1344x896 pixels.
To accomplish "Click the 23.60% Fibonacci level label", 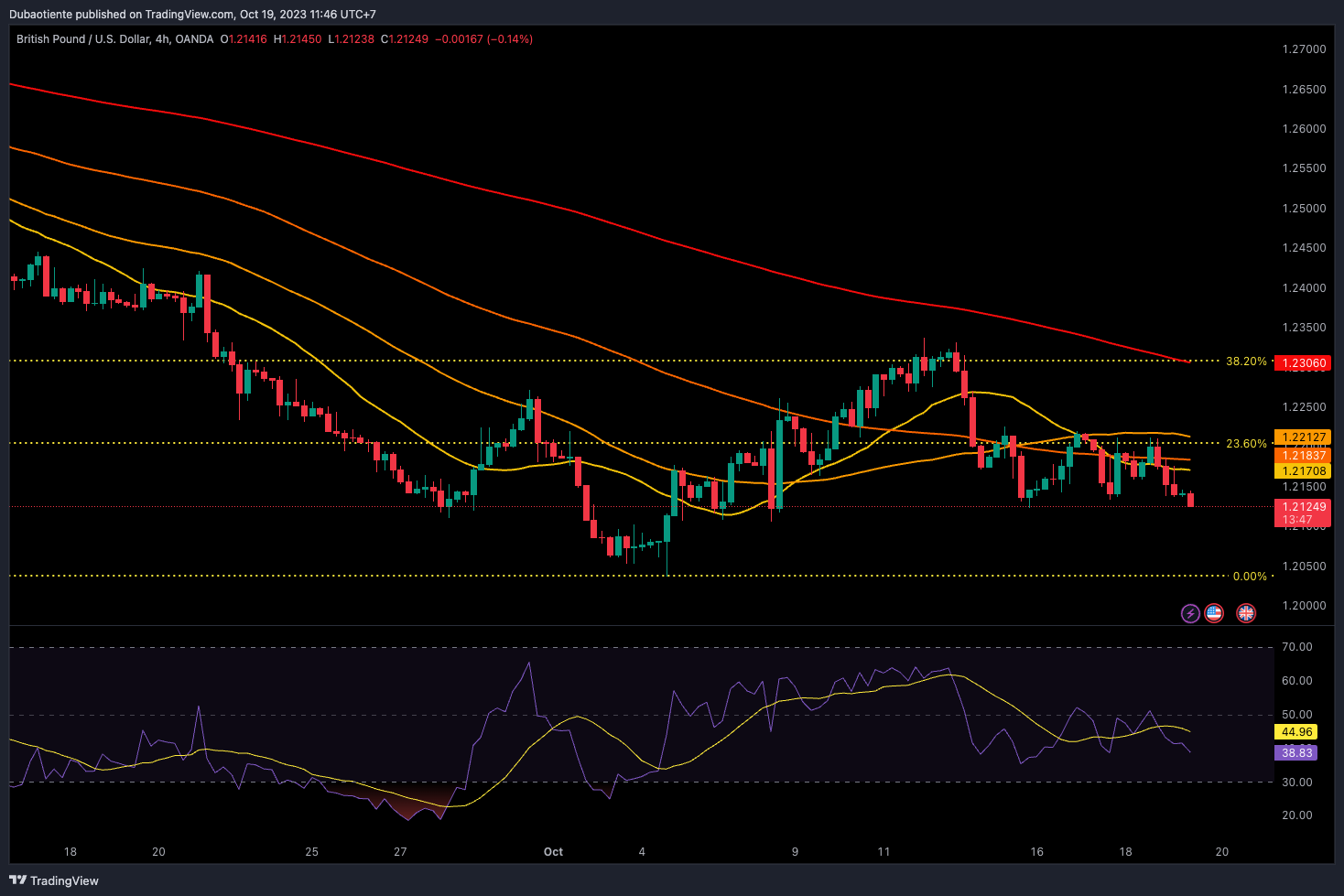I will tap(1246, 444).
